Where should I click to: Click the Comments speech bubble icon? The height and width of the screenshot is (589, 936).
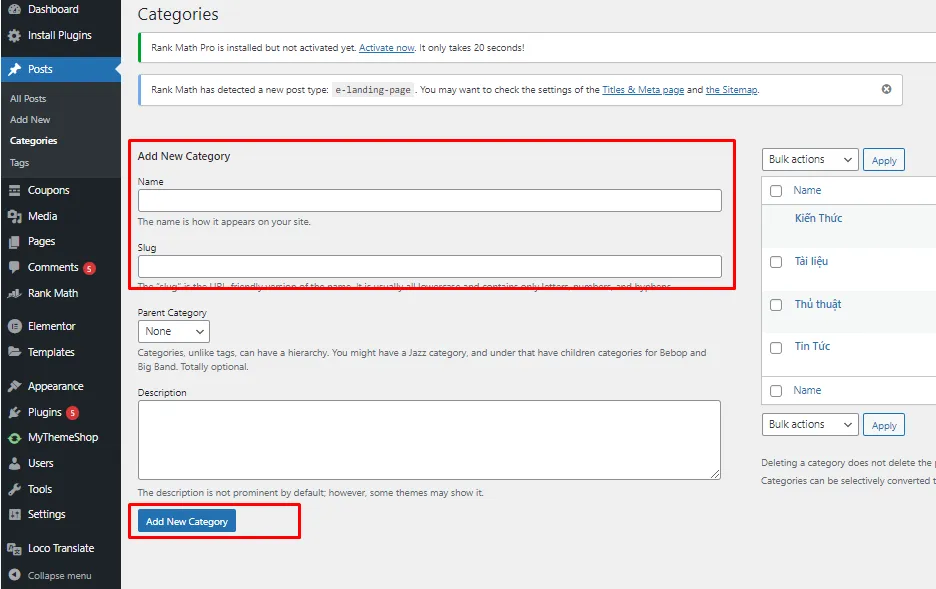tap(14, 267)
